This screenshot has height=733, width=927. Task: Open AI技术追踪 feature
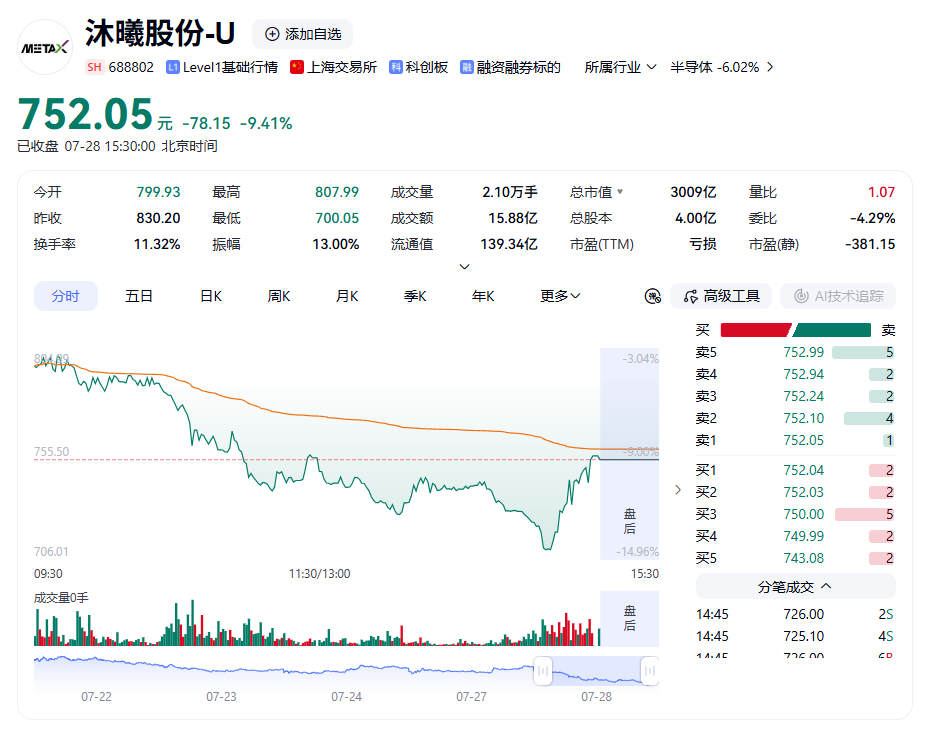[838, 296]
